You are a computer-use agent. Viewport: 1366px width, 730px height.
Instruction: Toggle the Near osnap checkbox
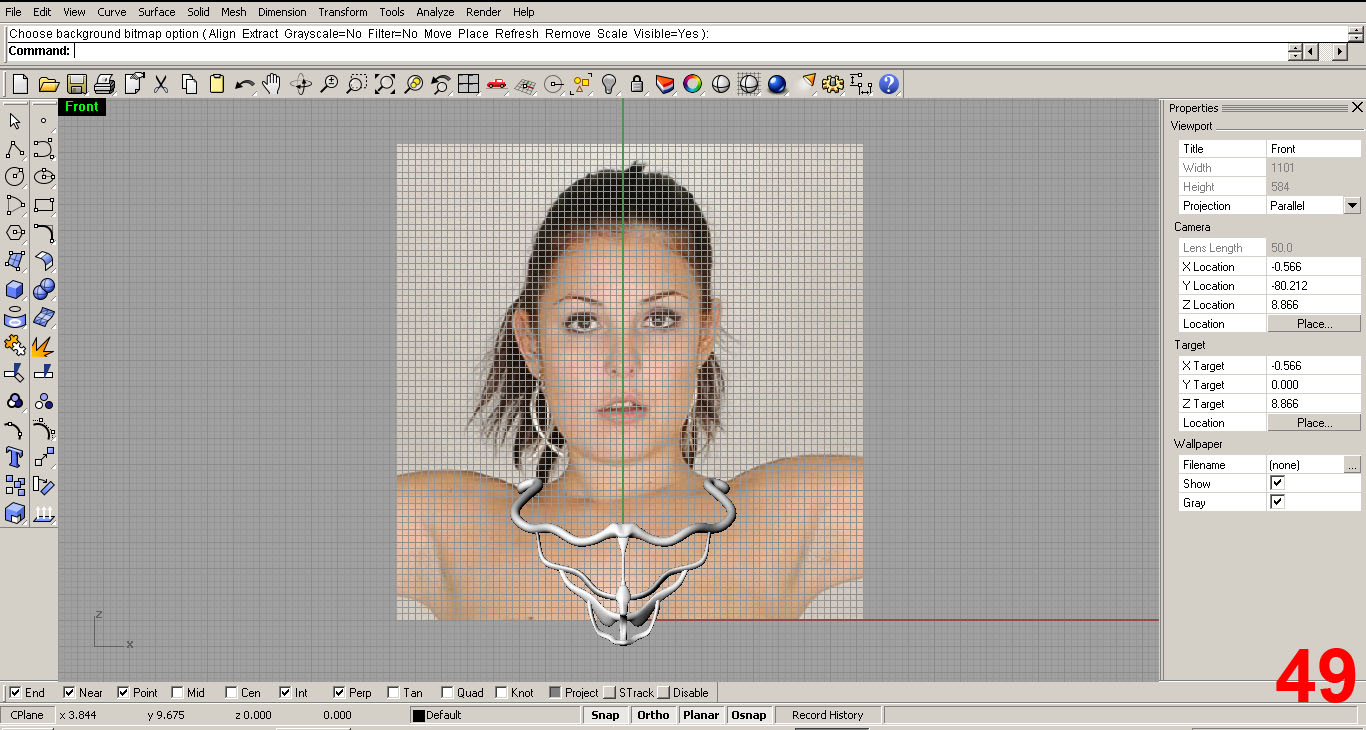pos(70,692)
